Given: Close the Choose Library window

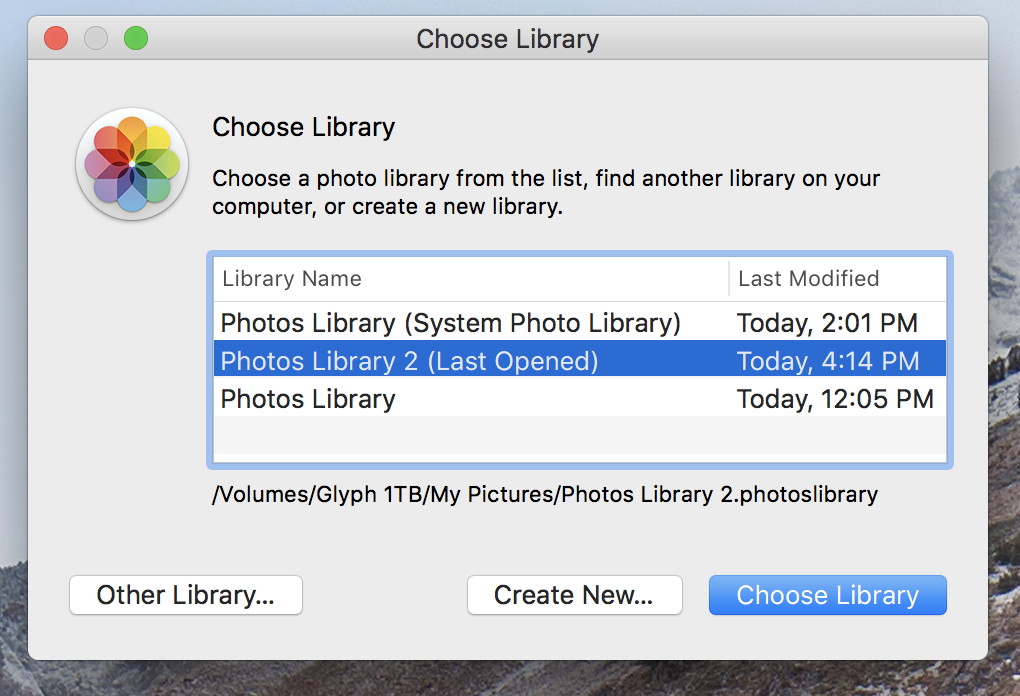Looking at the screenshot, I should [x=56, y=38].
